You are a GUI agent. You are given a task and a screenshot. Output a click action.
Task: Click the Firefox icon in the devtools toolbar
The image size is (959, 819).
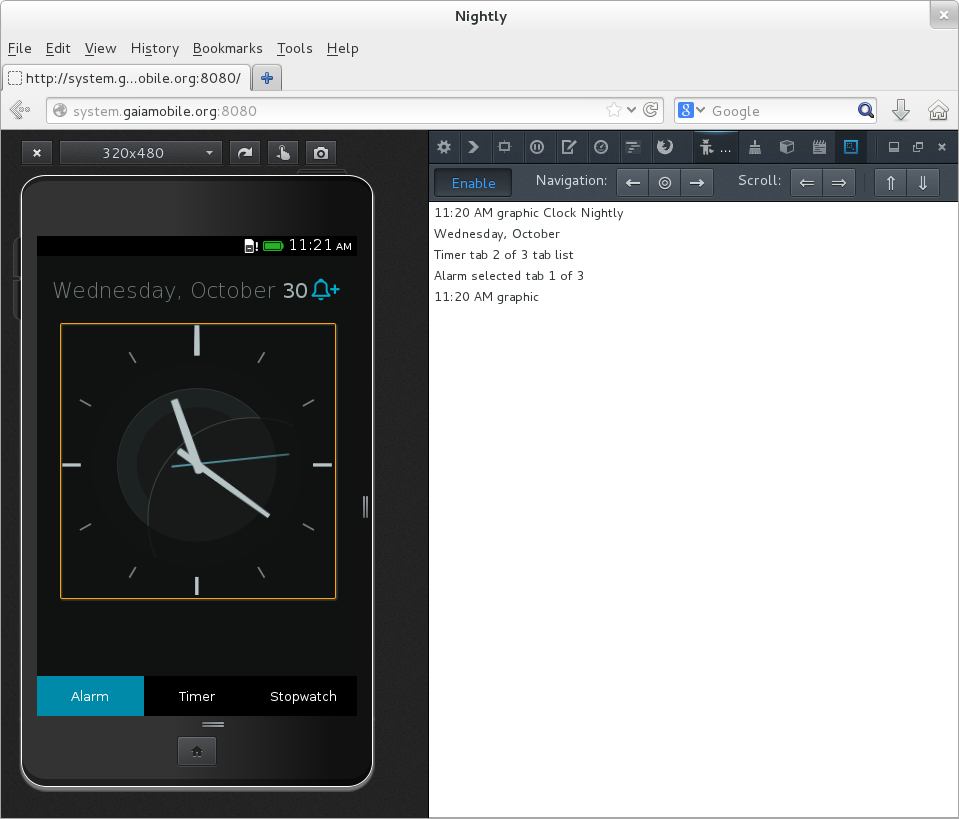coord(665,147)
